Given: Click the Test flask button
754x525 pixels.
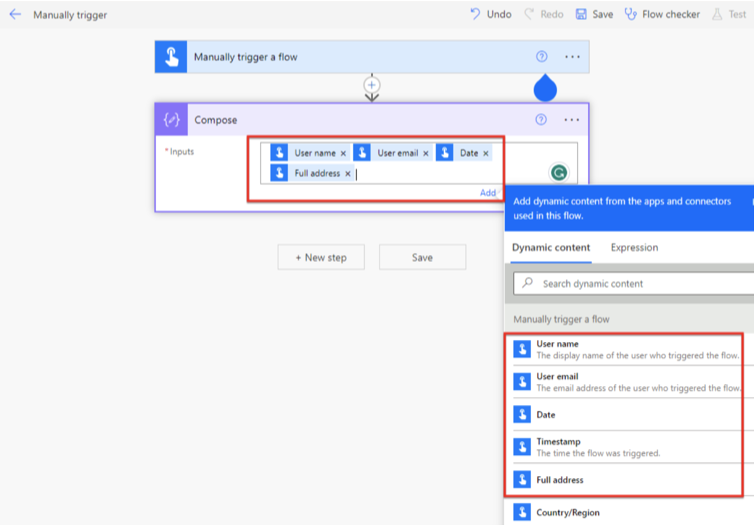Looking at the screenshot, I should pos(729,14).
